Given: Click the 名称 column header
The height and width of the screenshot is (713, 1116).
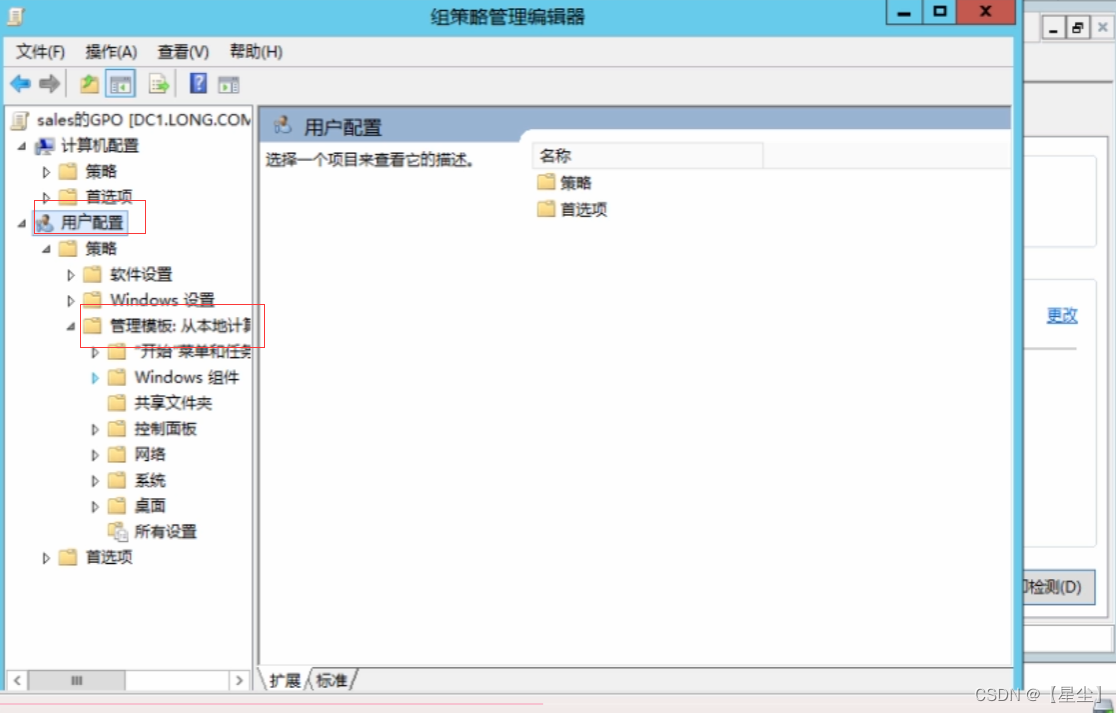Looking at the screenshot, I should click(647, 155).
